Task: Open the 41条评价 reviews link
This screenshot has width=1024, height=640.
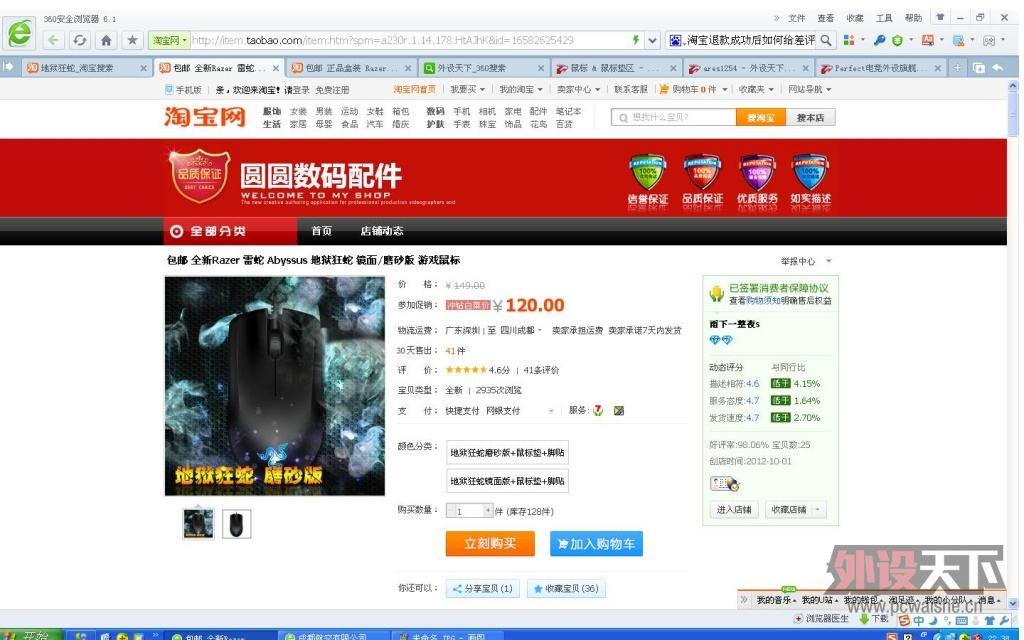Action: [x=541, y=370]
